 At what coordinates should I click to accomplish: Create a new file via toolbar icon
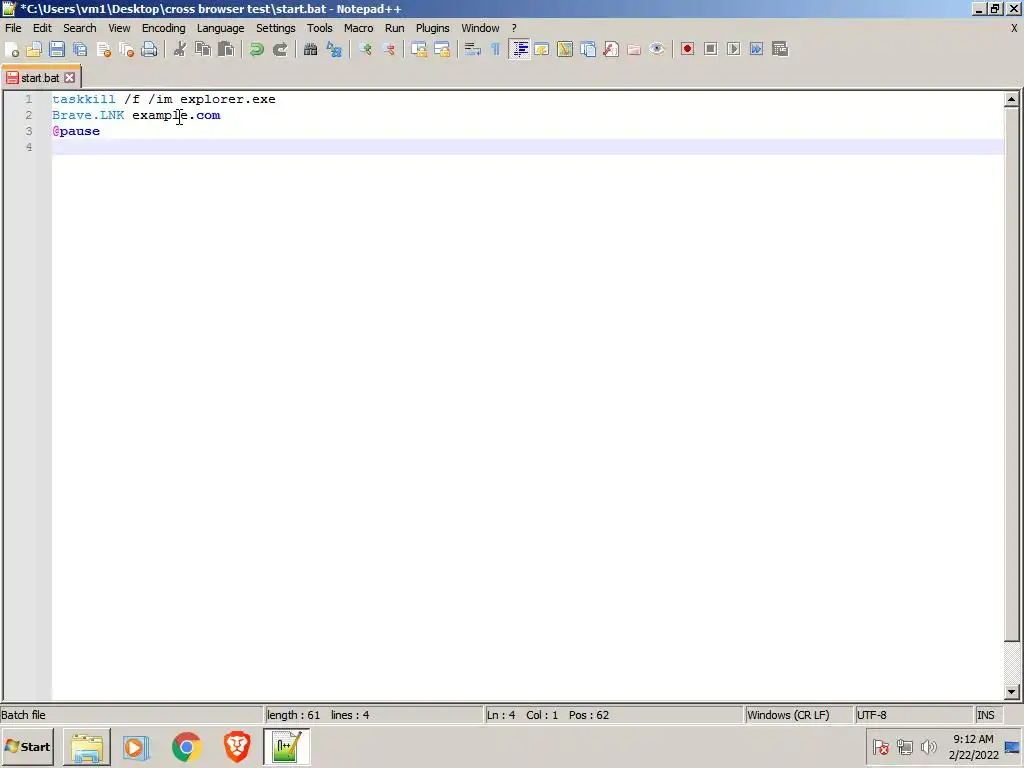(x=12, y=50)
